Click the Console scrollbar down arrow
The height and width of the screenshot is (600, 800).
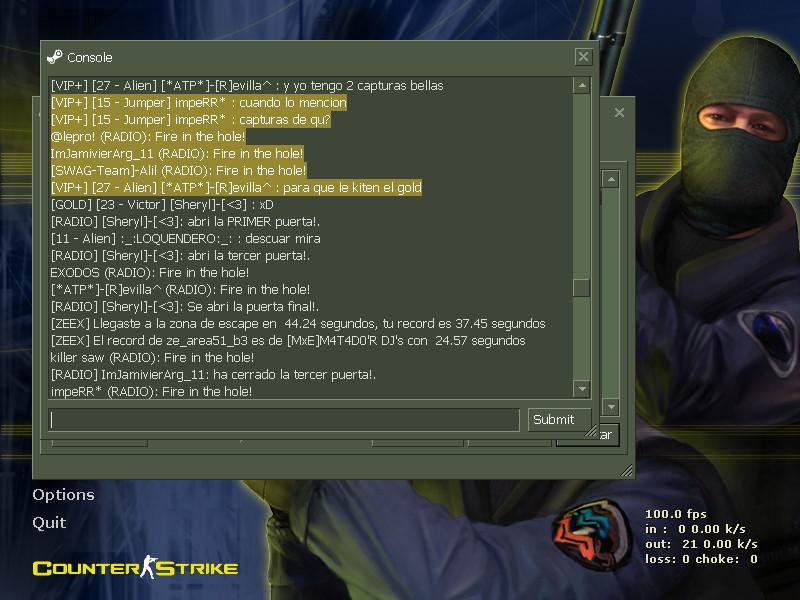582,389
